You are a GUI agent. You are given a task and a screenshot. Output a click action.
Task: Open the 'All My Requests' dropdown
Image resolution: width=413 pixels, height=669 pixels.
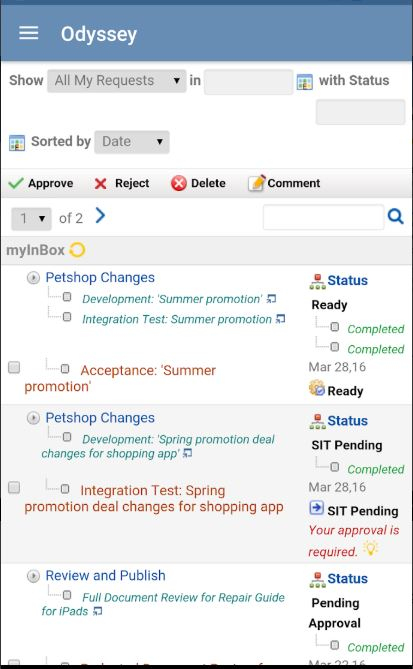[117, 81]
